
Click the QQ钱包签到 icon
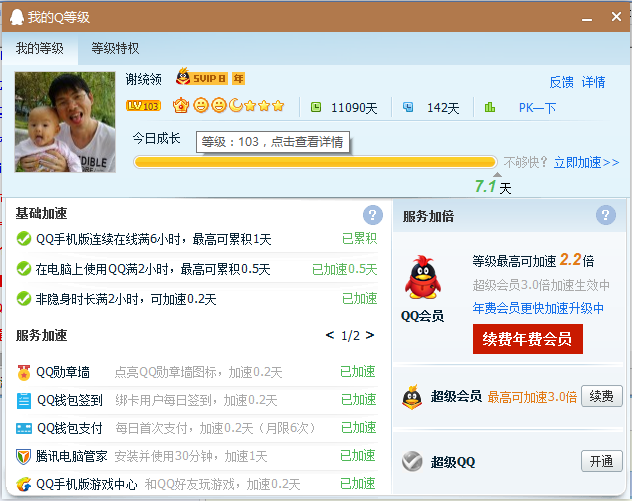coord(24,401)
